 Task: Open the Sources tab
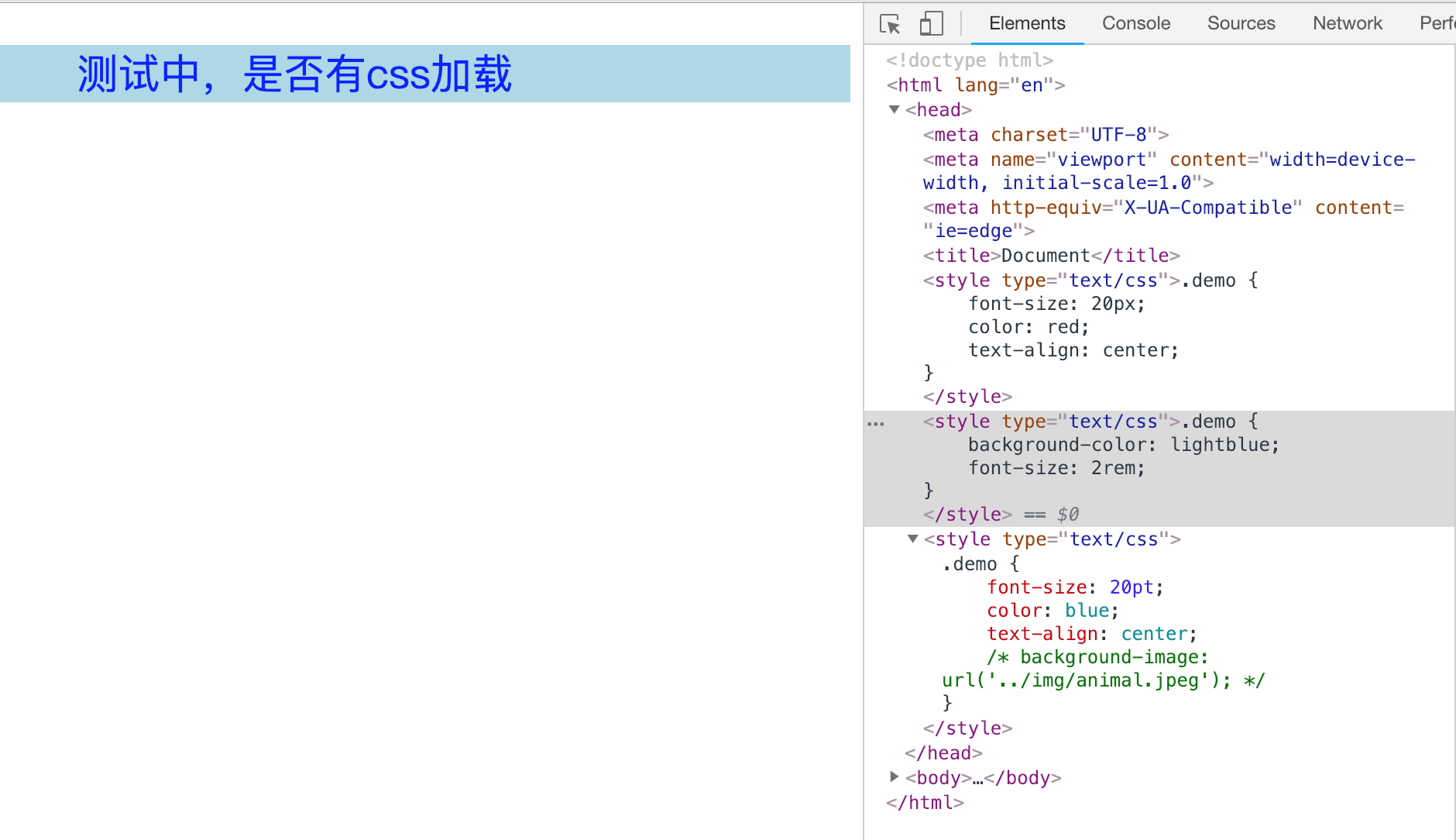(x=1241, y=23)
